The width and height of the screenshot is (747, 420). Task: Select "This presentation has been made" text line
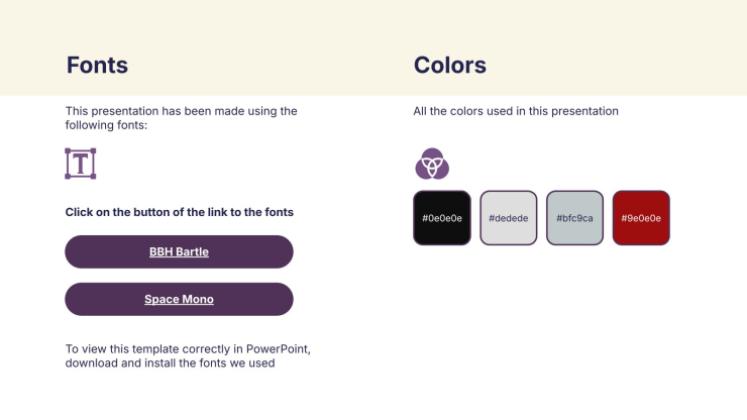(181, 111)
